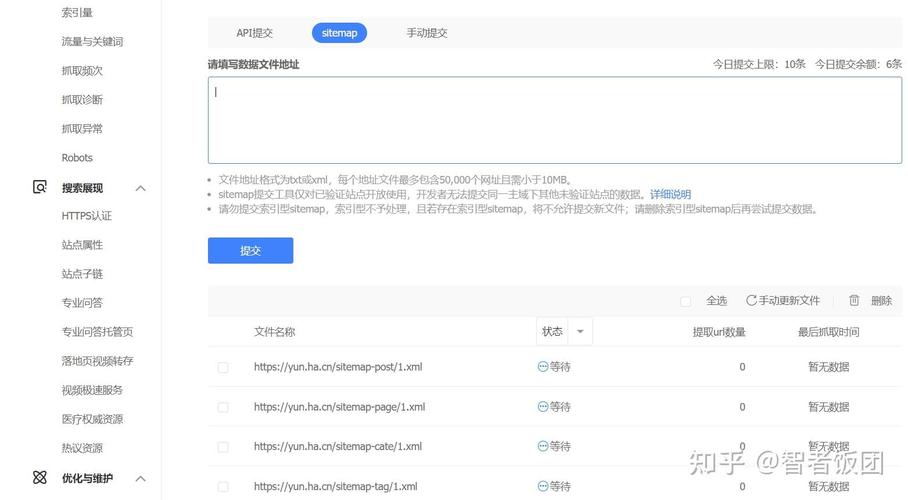Collapse the 优化与维护 sidebar section

(141, 479)
